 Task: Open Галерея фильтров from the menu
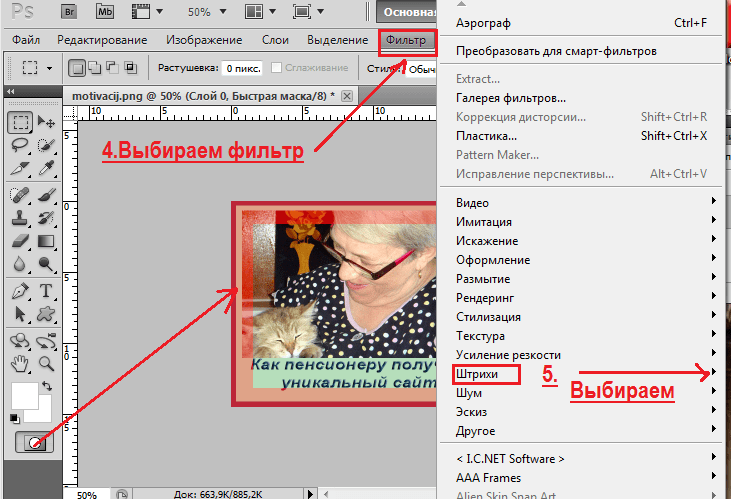pos(510,98)
